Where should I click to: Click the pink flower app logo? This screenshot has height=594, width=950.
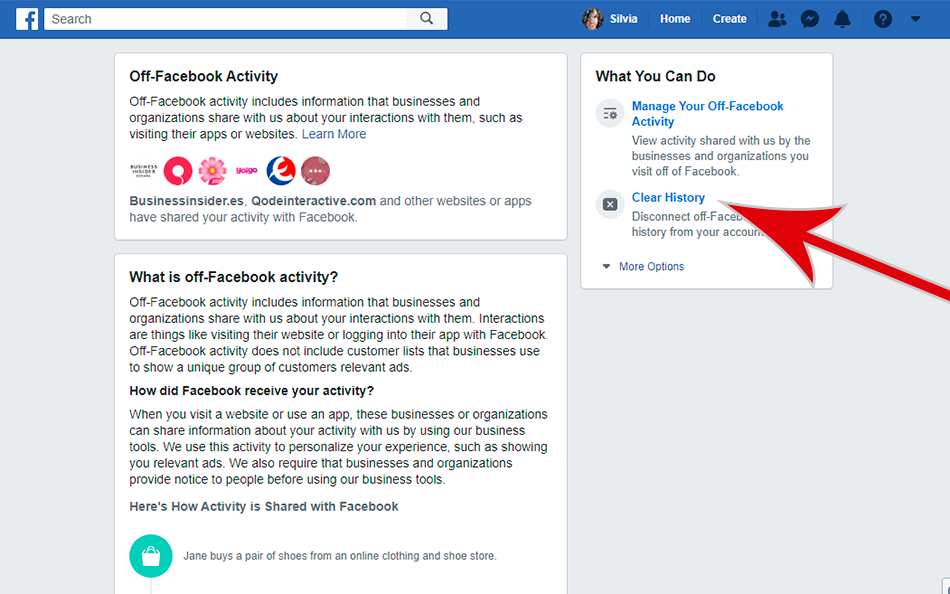[213, 170]
